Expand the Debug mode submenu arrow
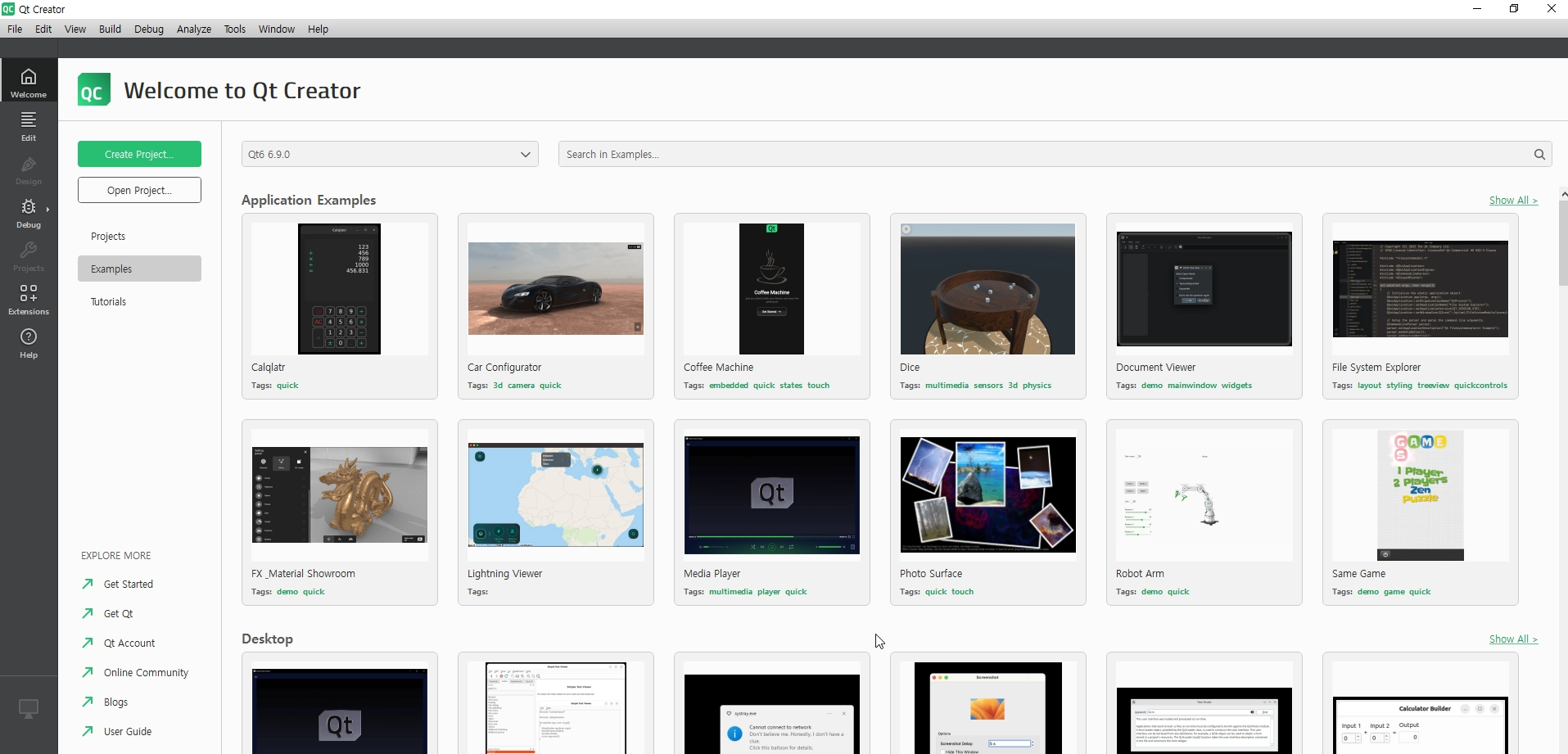 click(48, 210)
